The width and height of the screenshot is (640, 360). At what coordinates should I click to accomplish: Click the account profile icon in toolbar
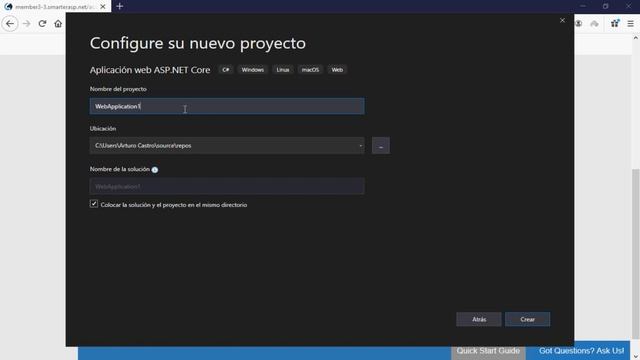click(579, 24)
